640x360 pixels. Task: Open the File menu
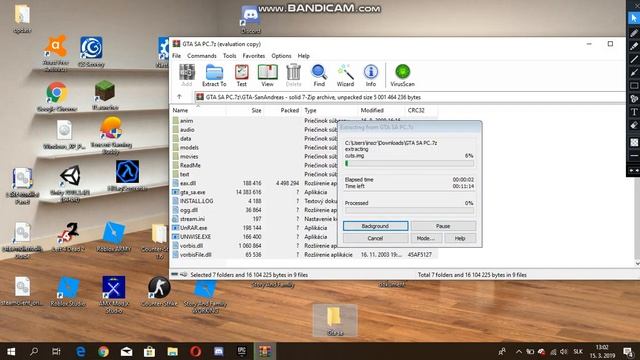pos(177,56)
